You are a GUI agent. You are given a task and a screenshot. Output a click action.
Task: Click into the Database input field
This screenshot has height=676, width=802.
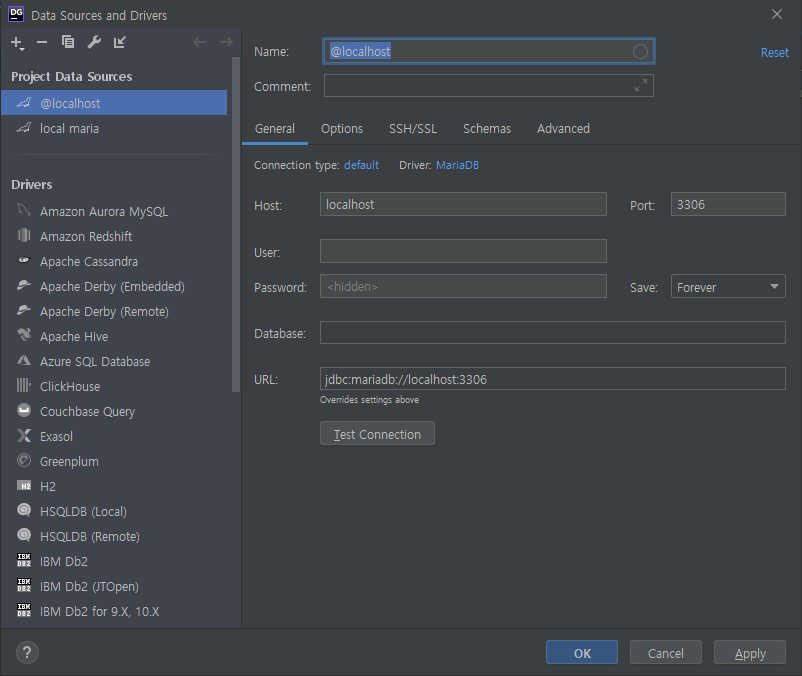coord(552,333)
